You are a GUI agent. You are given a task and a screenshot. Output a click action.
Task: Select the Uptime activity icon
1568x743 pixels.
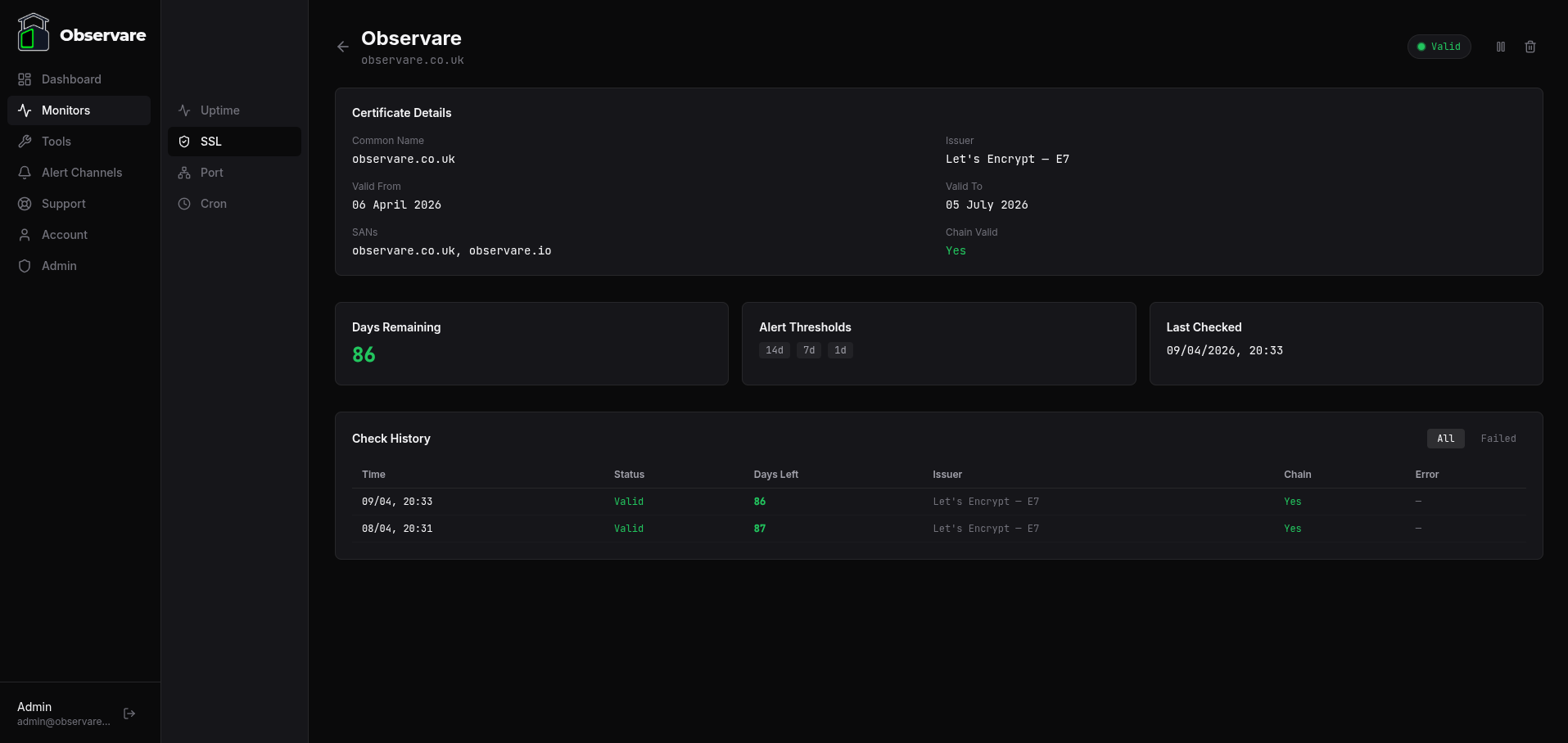[184, 110]
